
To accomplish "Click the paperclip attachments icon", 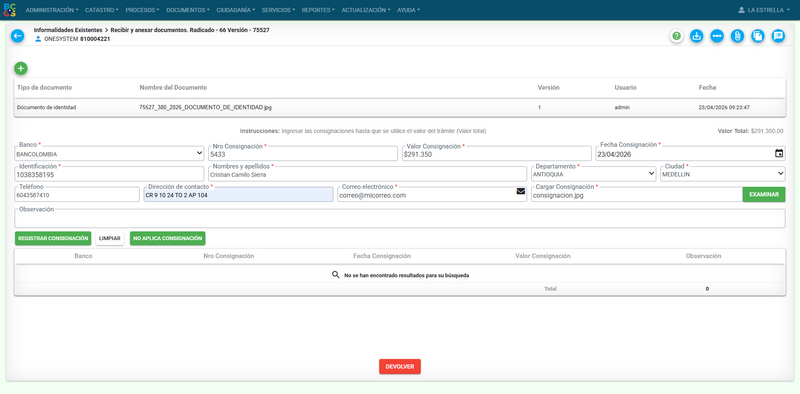I will tap(737, 36).
